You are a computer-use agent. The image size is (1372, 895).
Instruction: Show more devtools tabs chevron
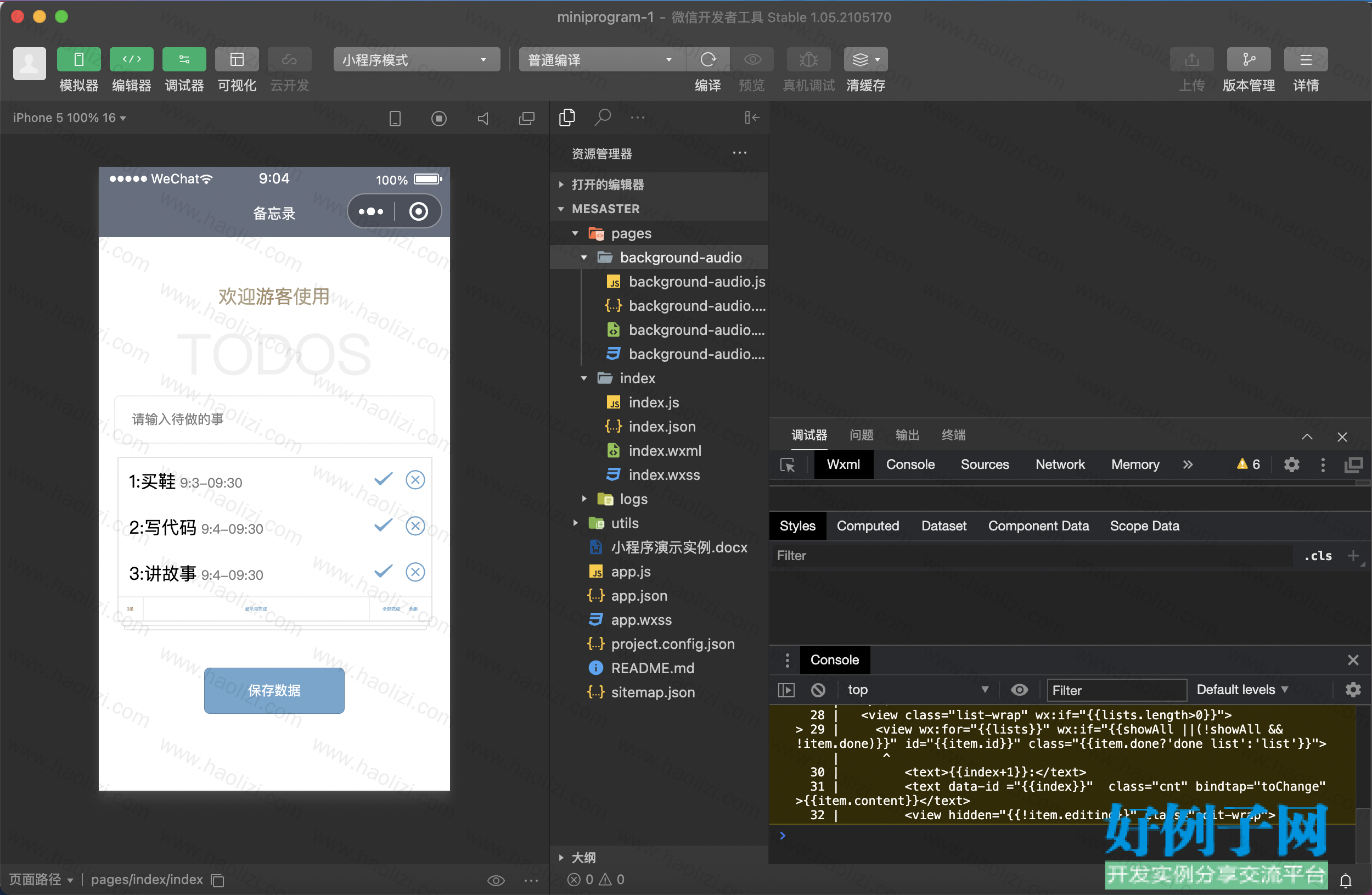[x=1188, y=465]
